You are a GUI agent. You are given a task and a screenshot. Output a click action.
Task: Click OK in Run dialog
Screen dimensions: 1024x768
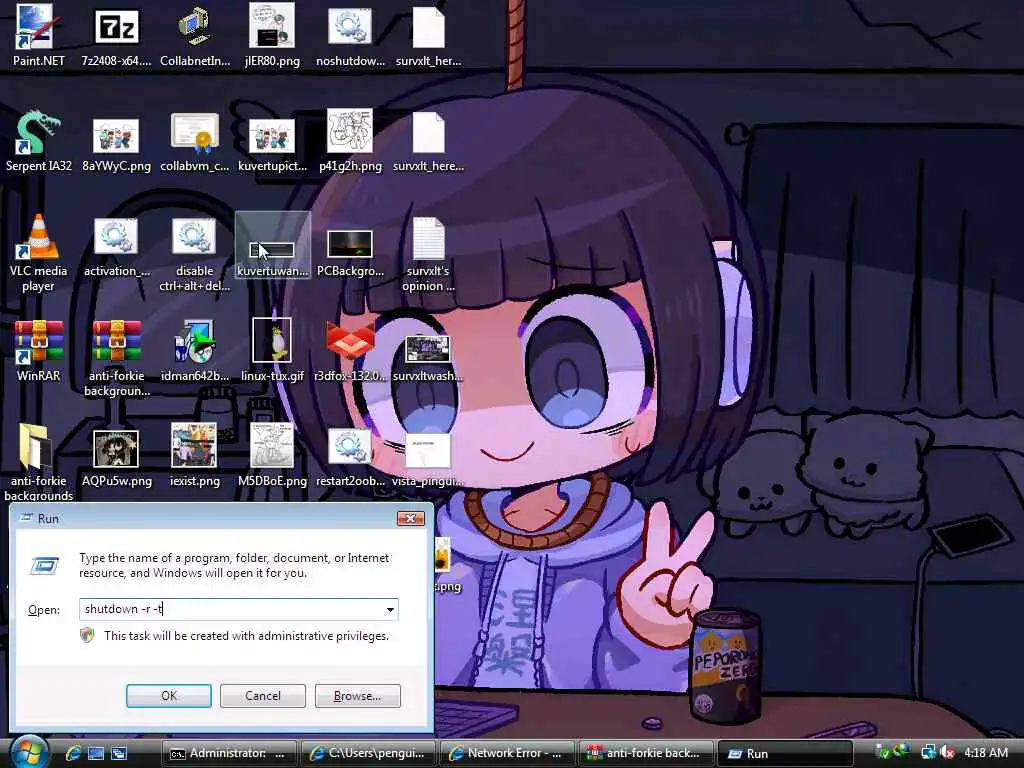[168, 696]
